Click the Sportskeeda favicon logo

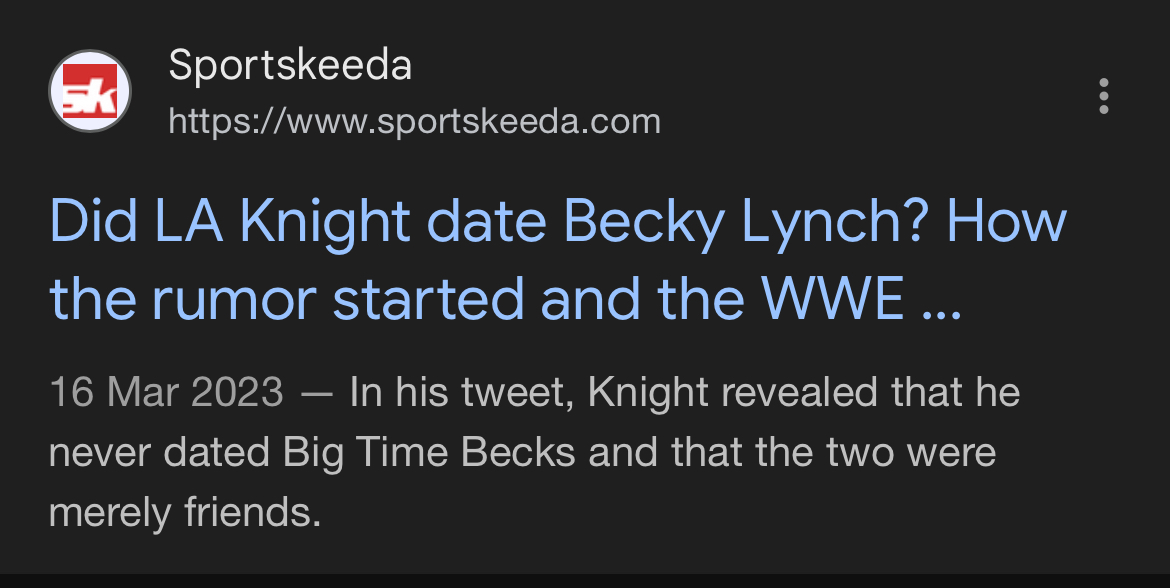pyautogui.click(x=90, y=92)
